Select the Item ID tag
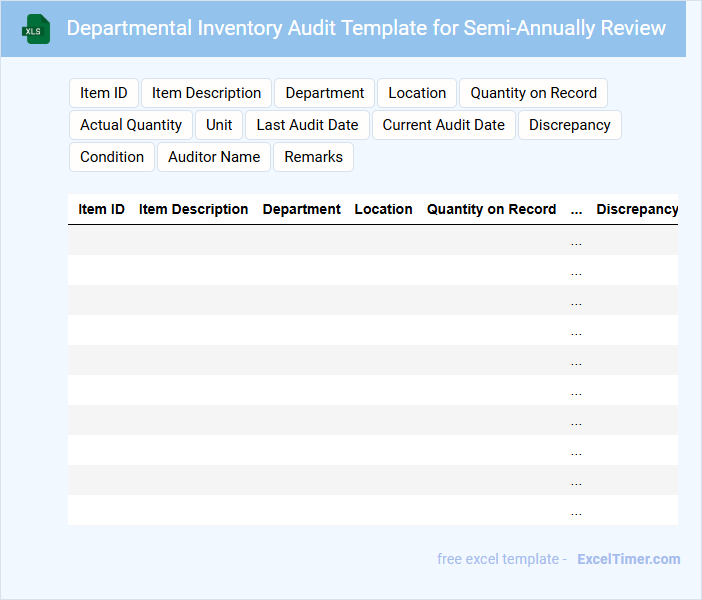This screenshot has width=702, height=600. pyautogui.click(x=104, y=93)
